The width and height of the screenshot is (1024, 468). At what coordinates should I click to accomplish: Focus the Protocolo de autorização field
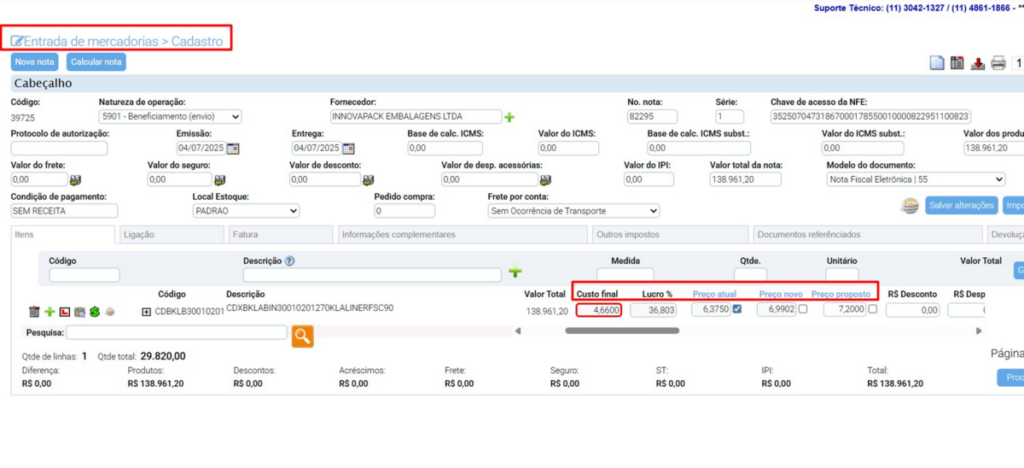point(59,148)
